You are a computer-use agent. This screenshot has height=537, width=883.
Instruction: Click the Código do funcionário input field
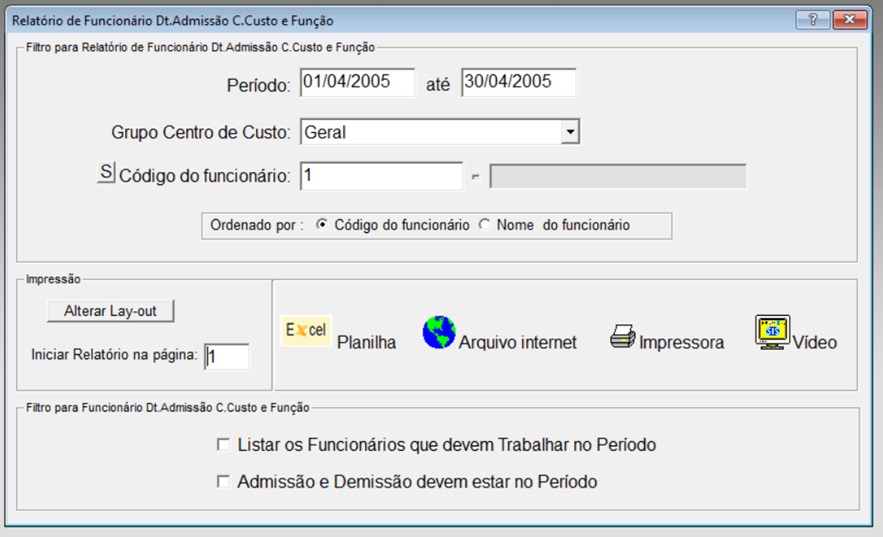[x=381, y=176]
